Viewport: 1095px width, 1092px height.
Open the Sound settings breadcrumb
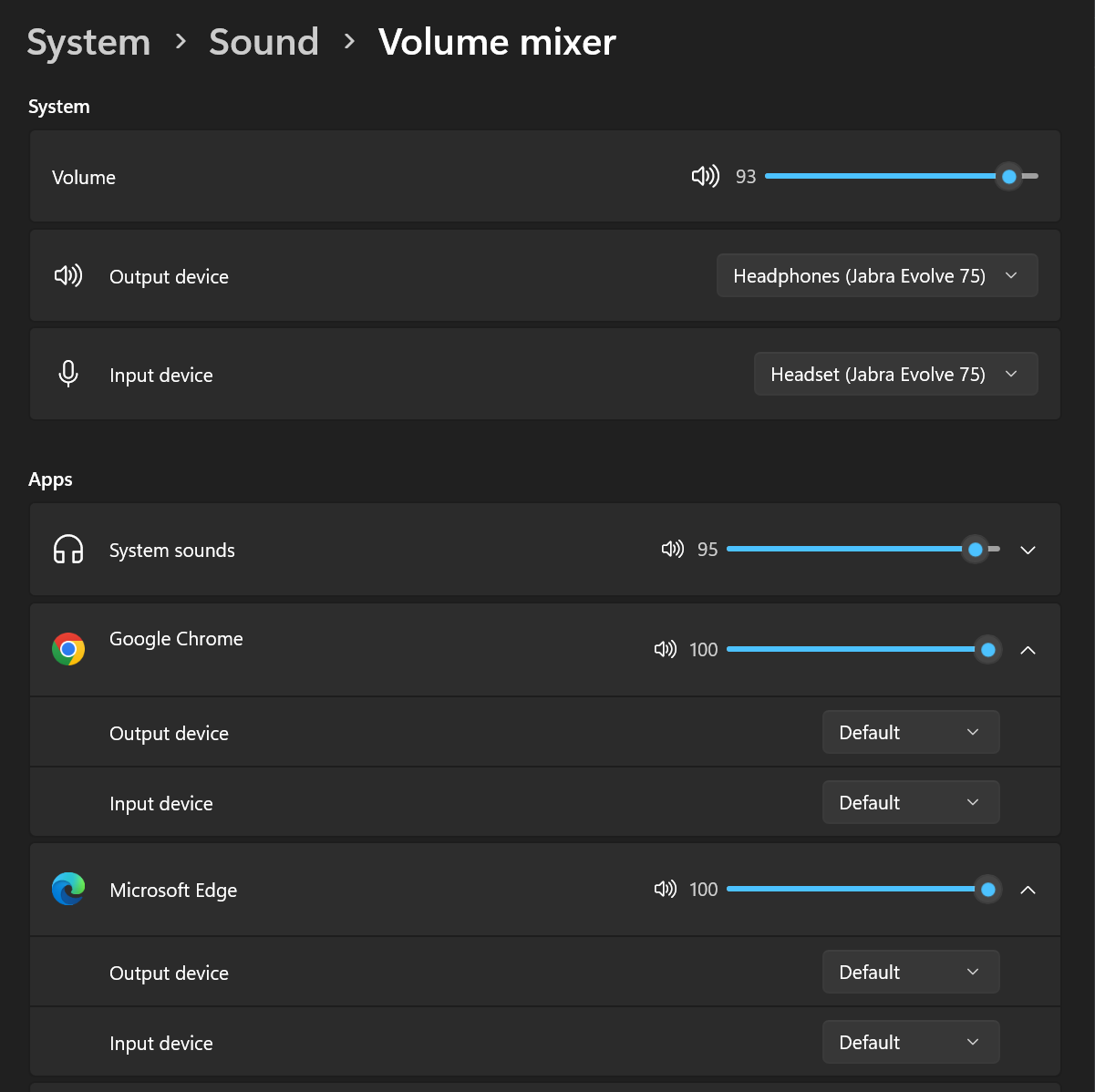point(263,41)
